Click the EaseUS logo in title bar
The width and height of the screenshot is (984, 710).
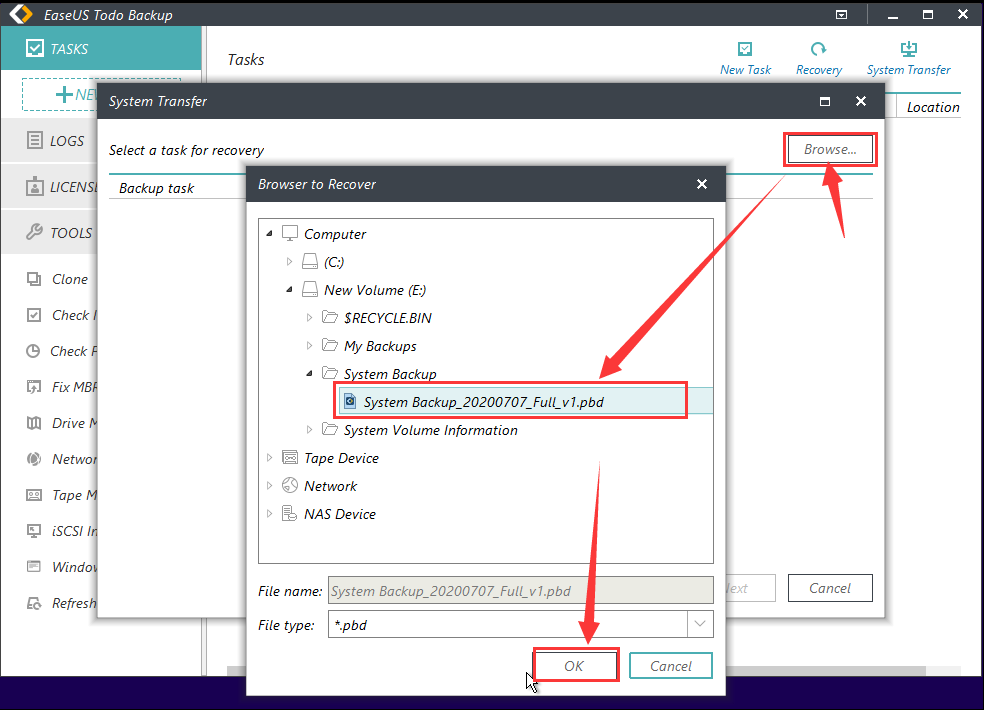point(20,14)
